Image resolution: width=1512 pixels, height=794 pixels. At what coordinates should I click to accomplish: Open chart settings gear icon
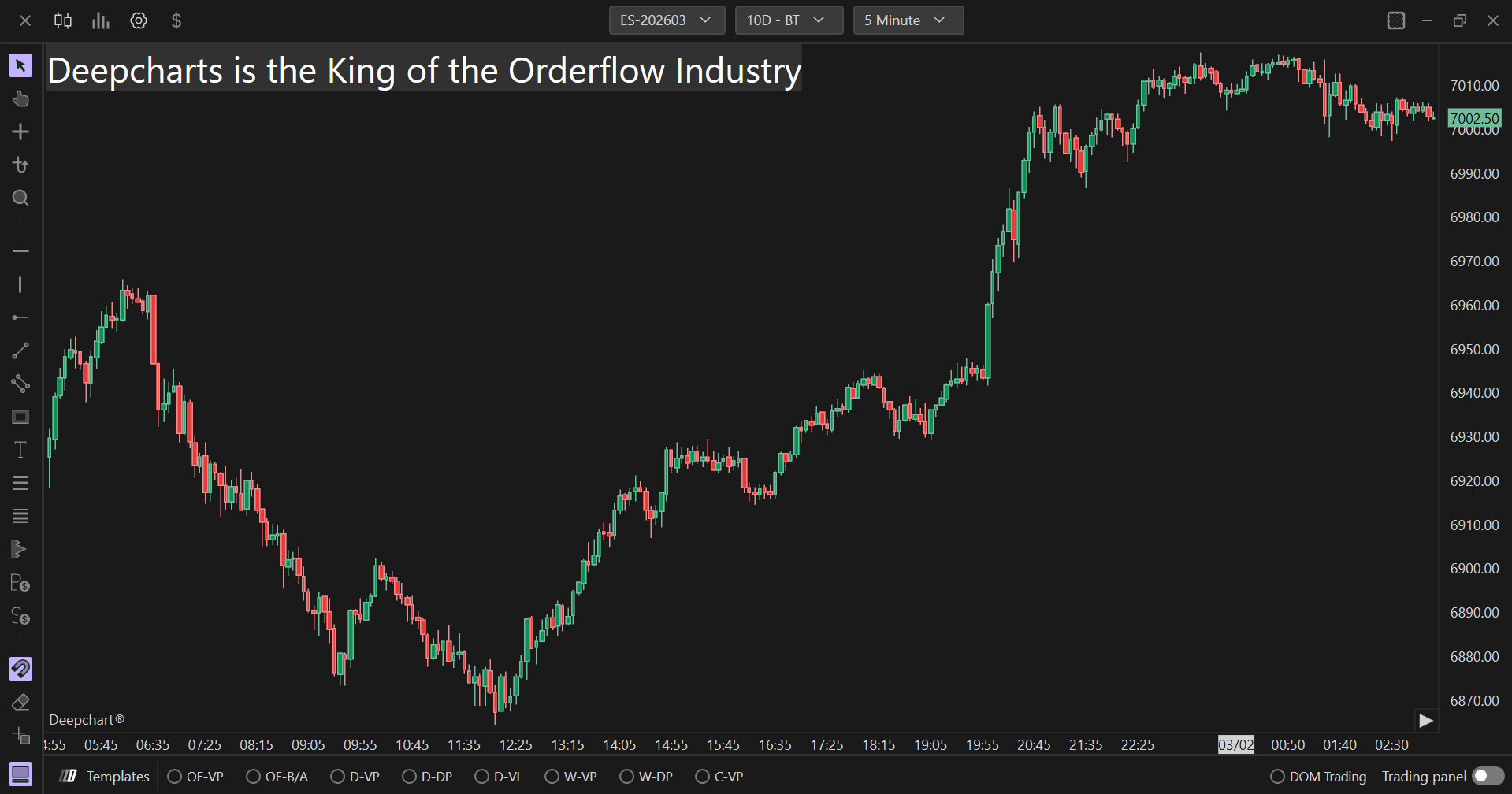(x=139, y=20)
